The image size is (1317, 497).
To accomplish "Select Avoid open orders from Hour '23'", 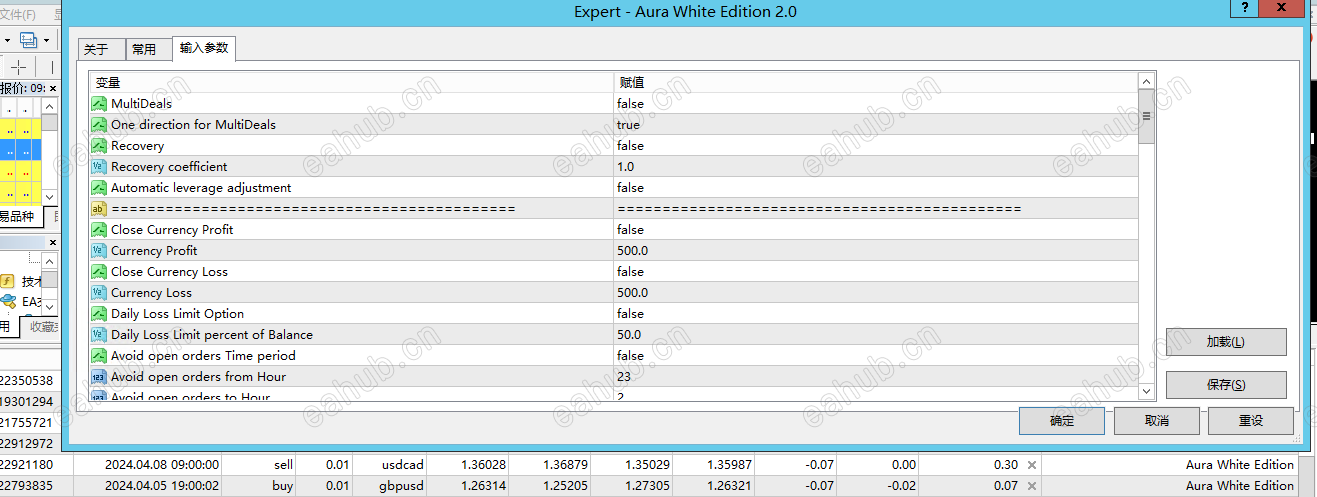I will click(624, 377).
